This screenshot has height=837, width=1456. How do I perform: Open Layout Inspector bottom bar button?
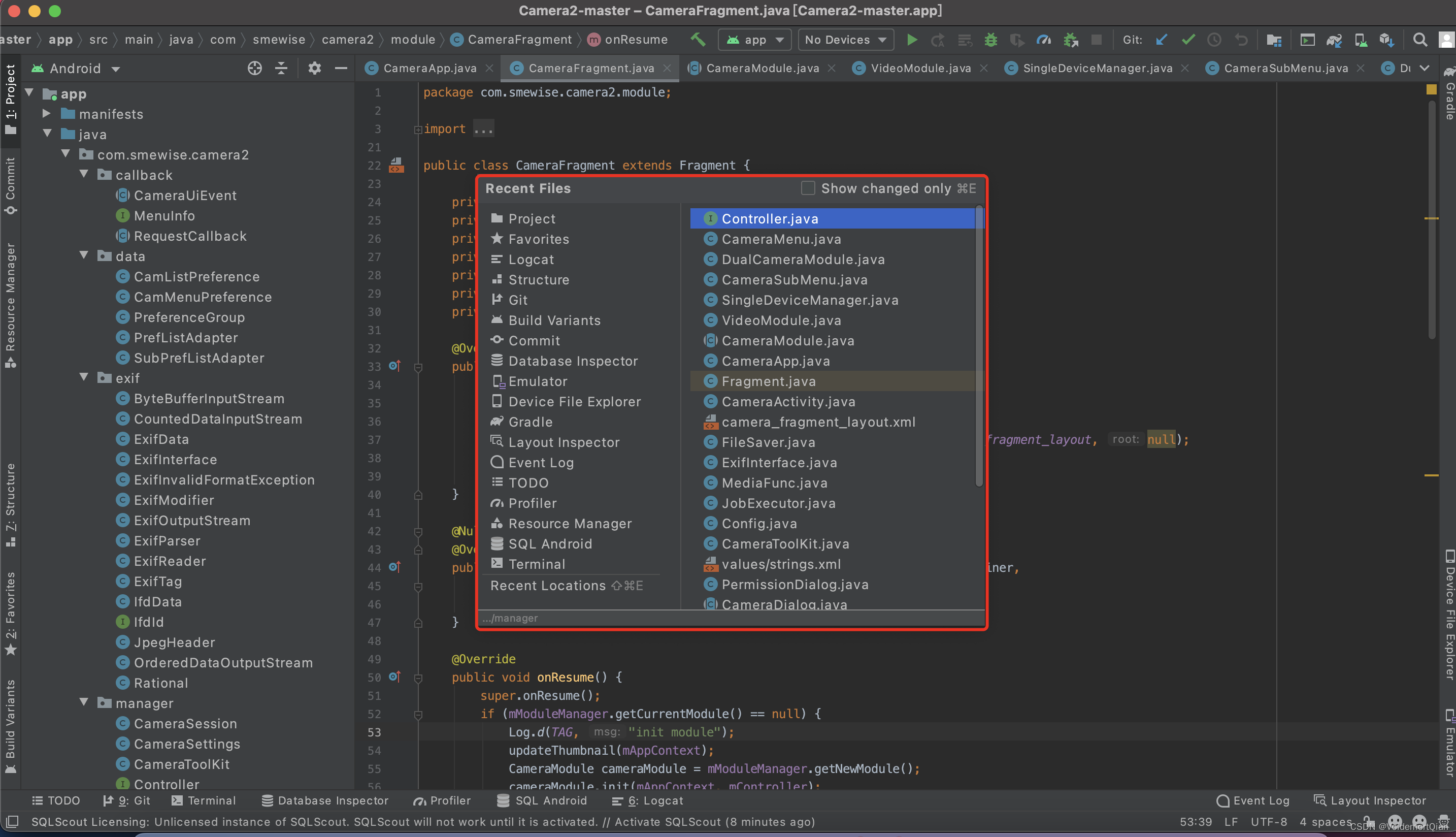click(x=1370, y=800)
